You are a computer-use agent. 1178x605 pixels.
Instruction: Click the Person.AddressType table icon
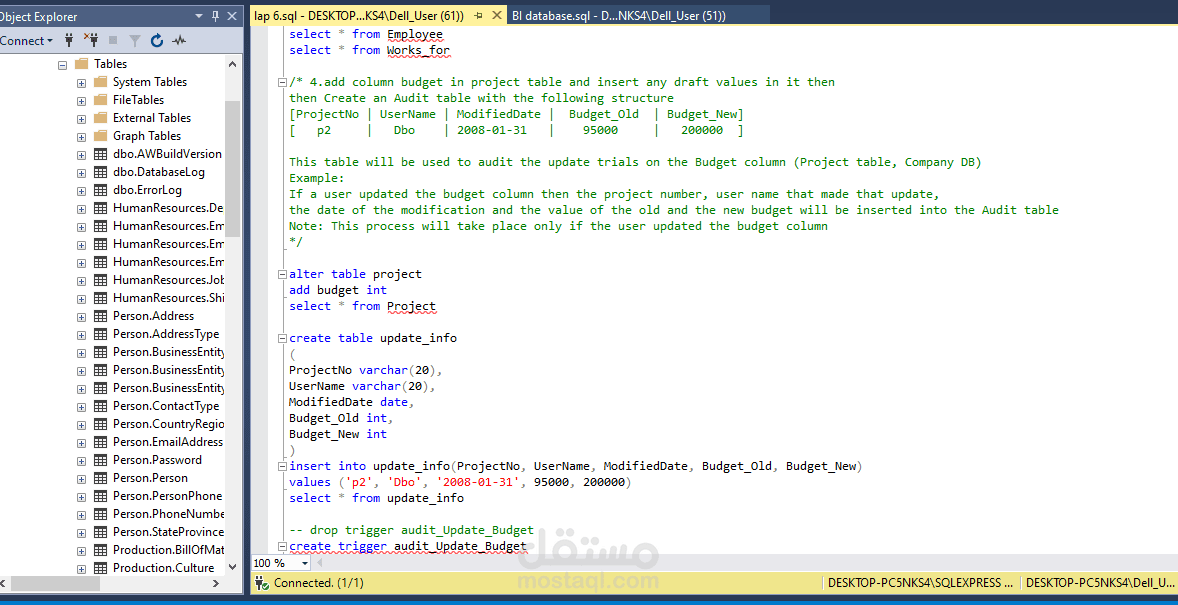click(x=100, y=334)
